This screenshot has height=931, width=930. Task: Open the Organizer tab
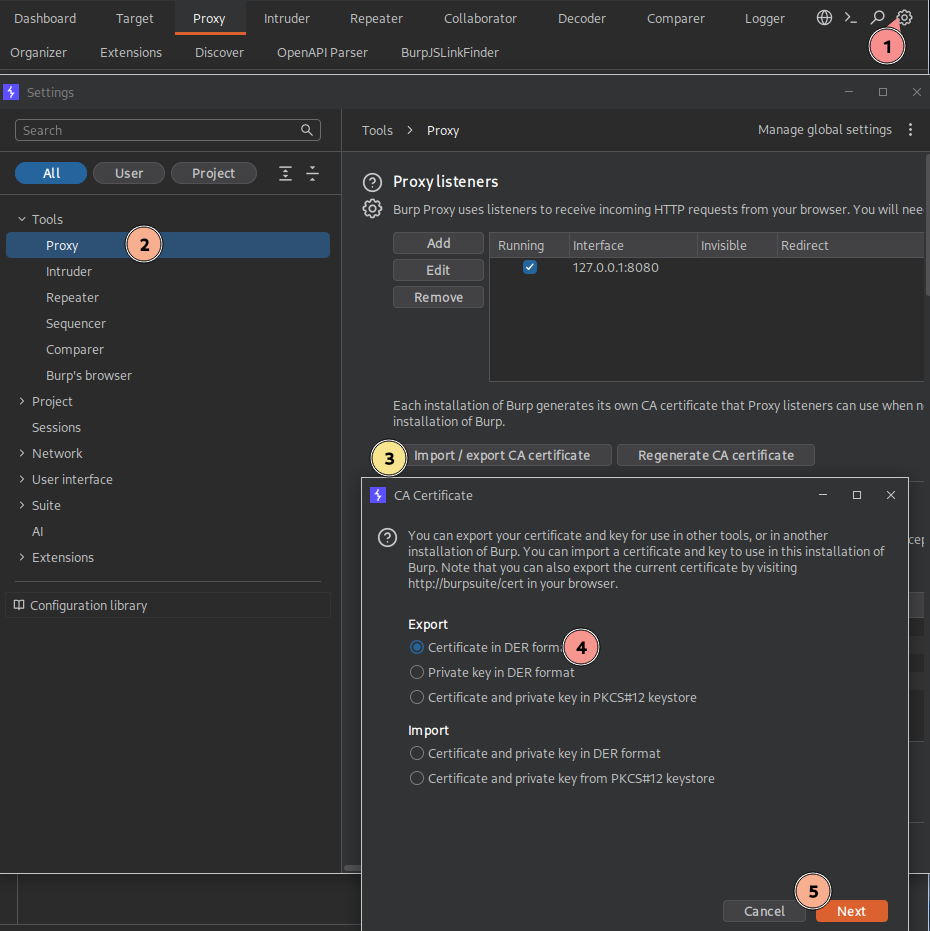[39, 52]
